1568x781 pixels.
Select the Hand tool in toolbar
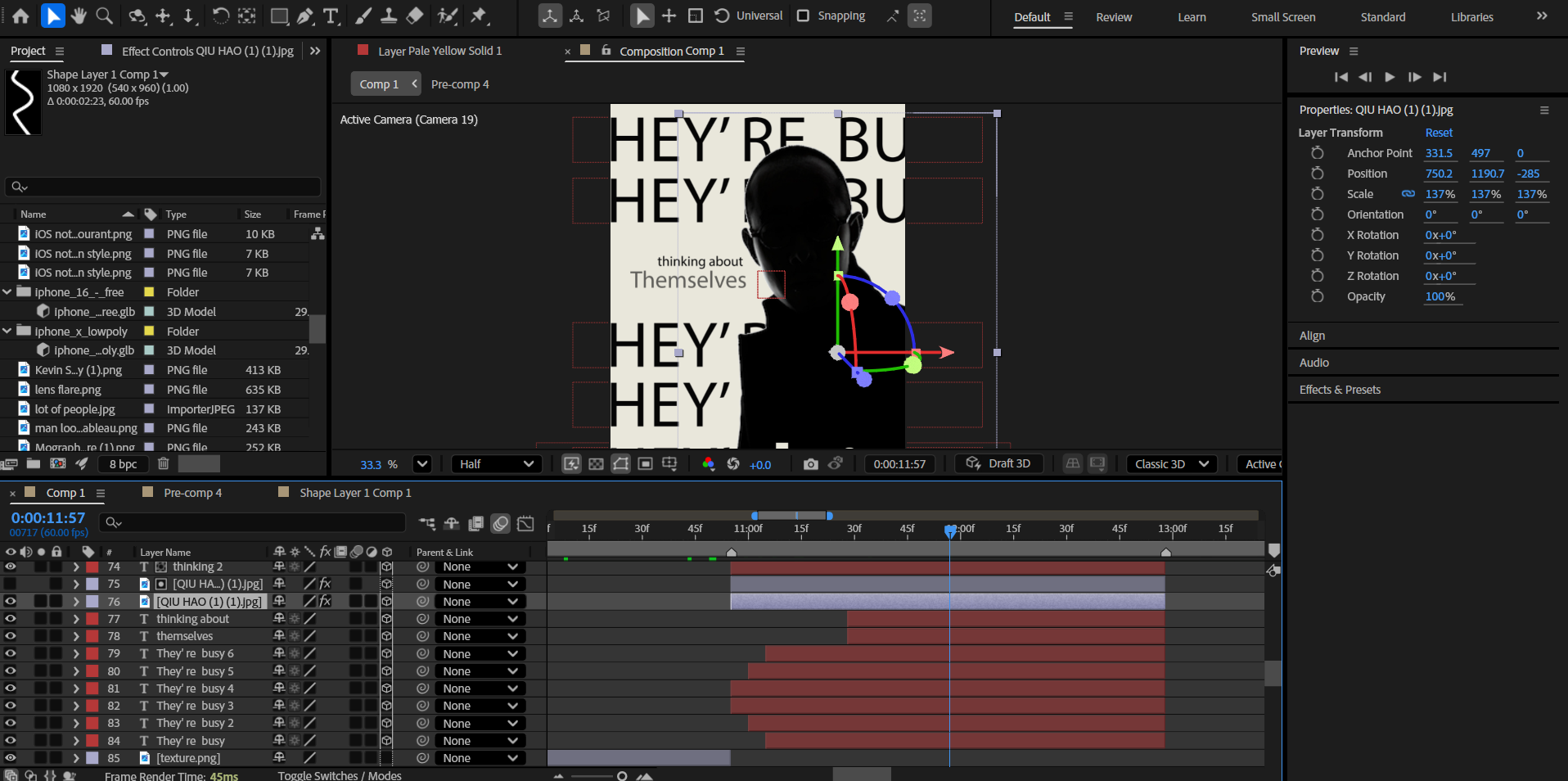pyautogui.click(x=79, y=16)
